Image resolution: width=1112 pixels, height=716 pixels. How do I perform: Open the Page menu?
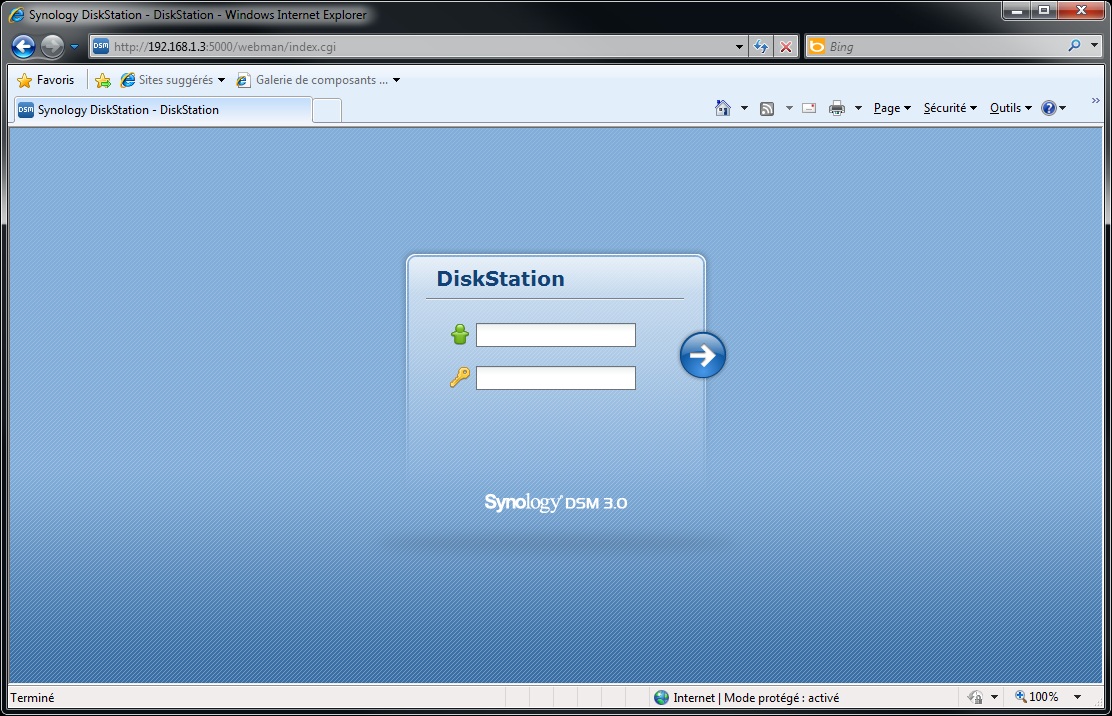[x=892, y=108]
